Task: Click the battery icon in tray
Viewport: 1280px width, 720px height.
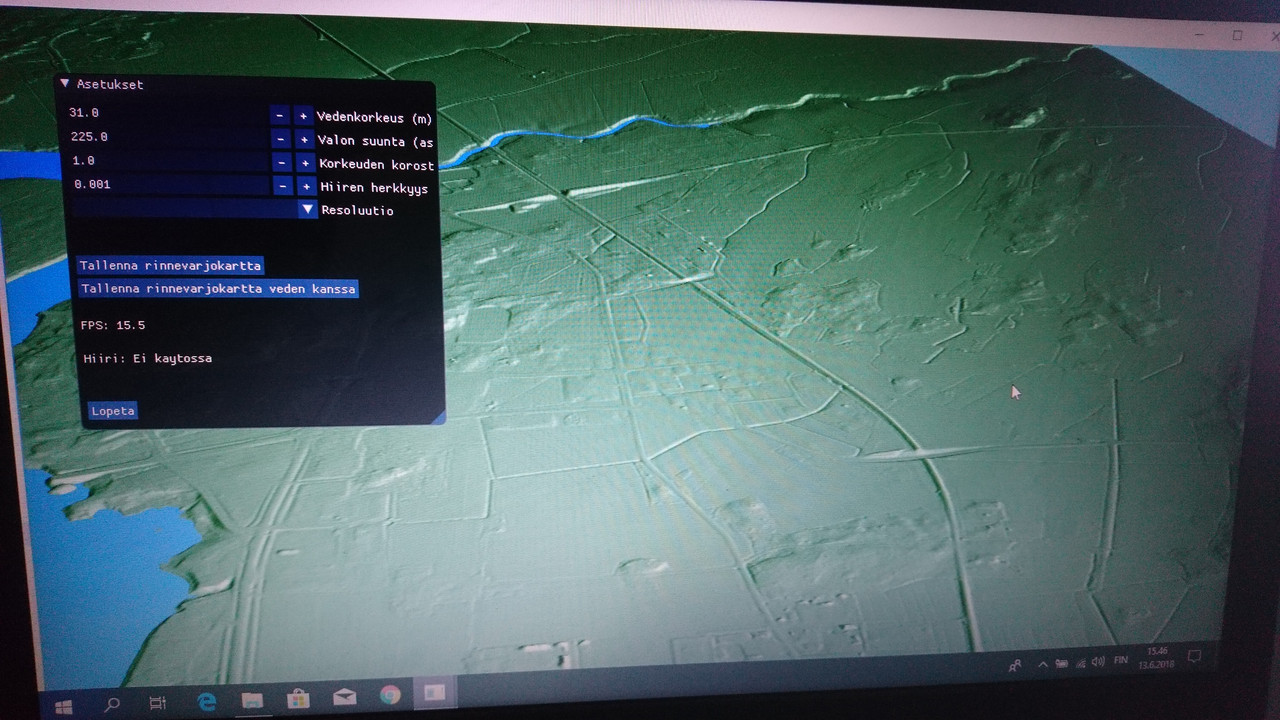Action: click(1061, 663)
